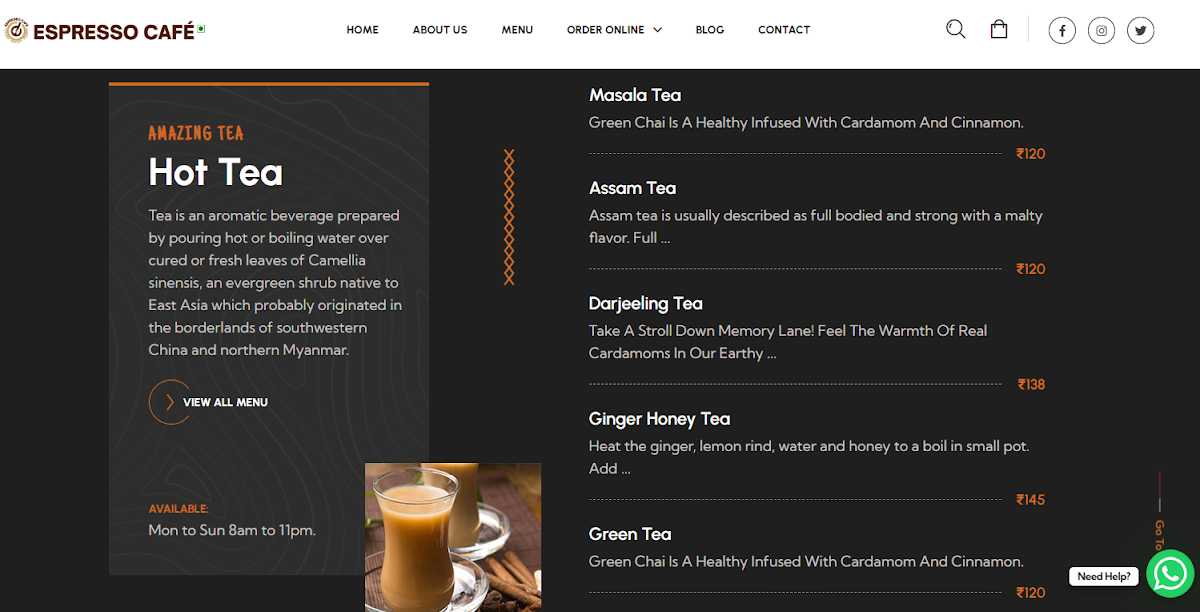Select the Assam Tea menu item
Image resolution: width=1200 pixels, height=612 pixels.
[632, 188]
